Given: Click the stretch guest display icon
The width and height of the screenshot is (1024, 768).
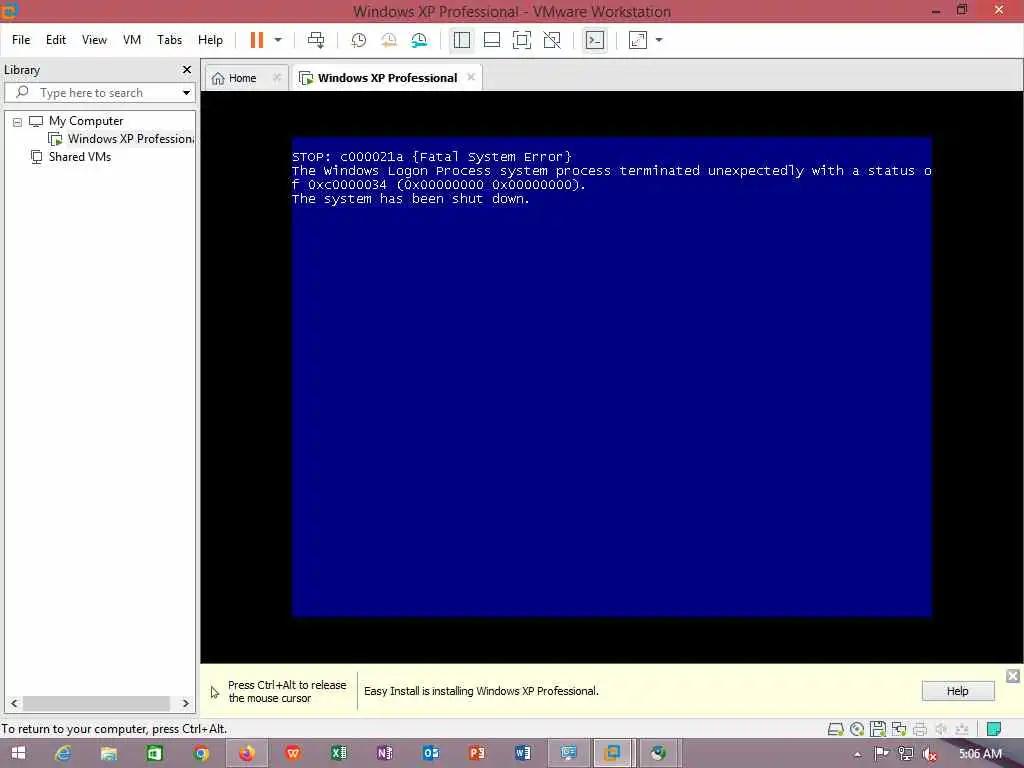Looking at the screenshot, I should tap(638, 40).
